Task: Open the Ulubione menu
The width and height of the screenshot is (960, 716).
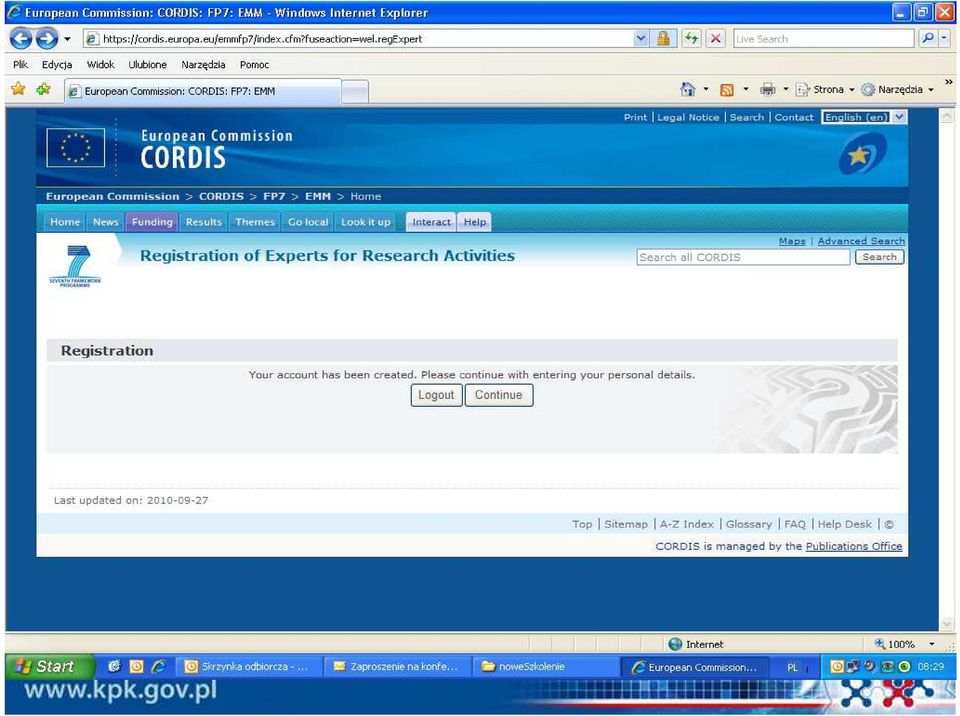Action: click(x=148, y=64)
